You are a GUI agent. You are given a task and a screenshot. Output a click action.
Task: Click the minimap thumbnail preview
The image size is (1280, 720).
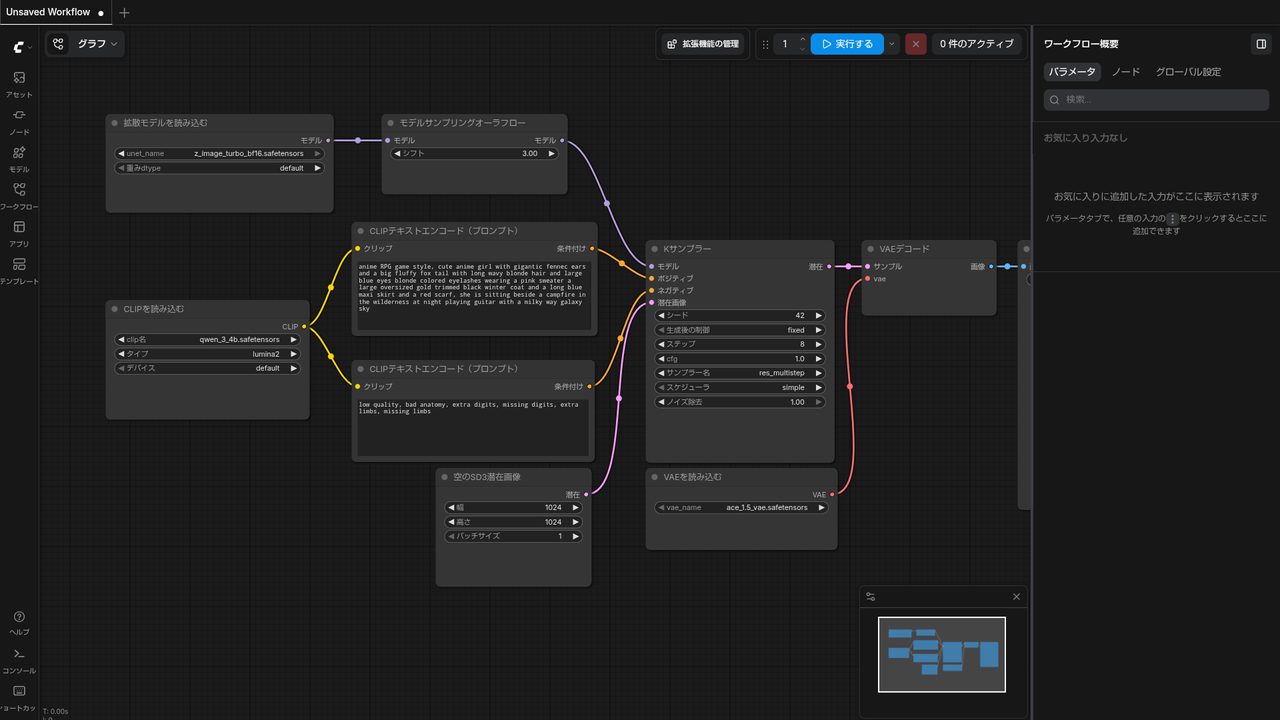pyautogui.click(x=942, y=654)
